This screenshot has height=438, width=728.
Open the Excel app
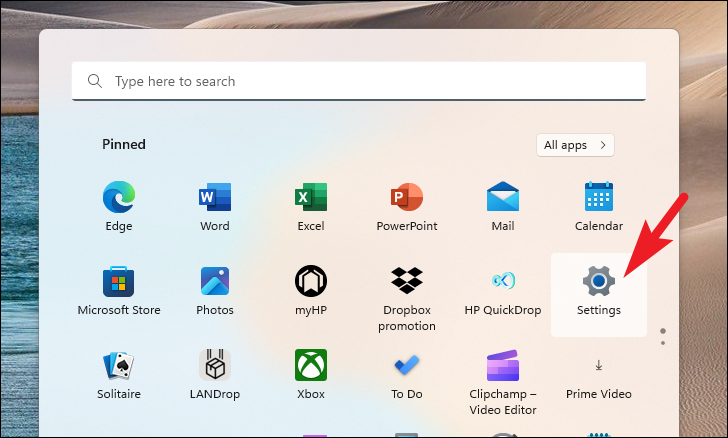tap(311, 206)
